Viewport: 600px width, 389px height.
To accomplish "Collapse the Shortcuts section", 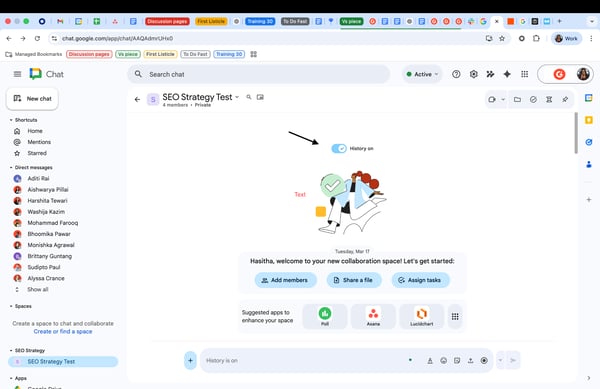I will [11, 120].
